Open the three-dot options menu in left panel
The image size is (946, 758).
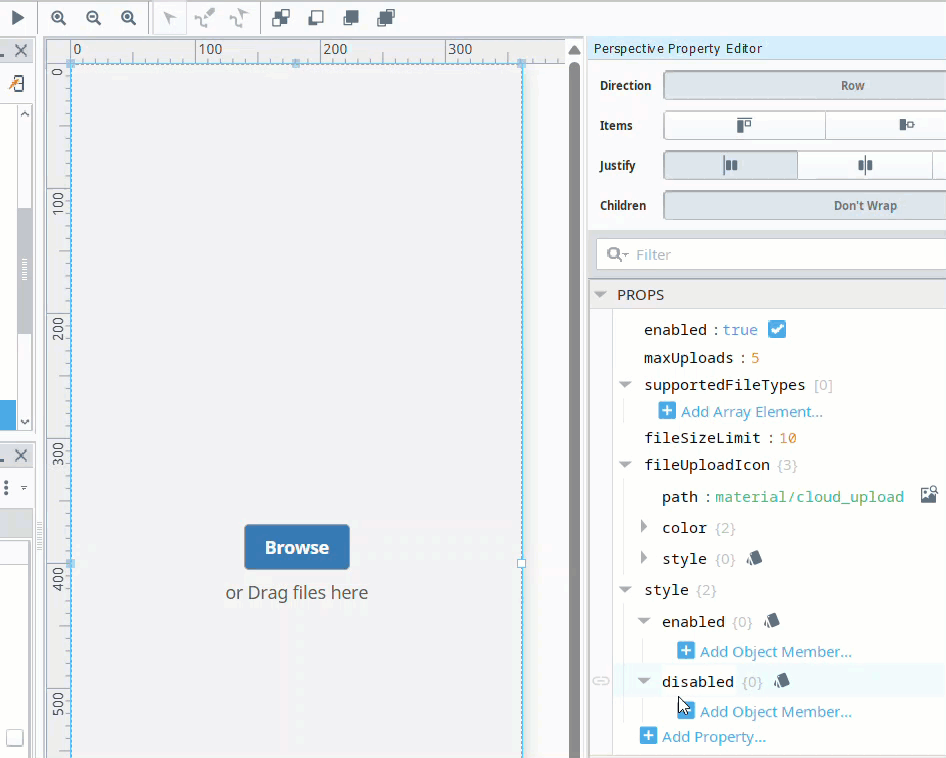6,488
